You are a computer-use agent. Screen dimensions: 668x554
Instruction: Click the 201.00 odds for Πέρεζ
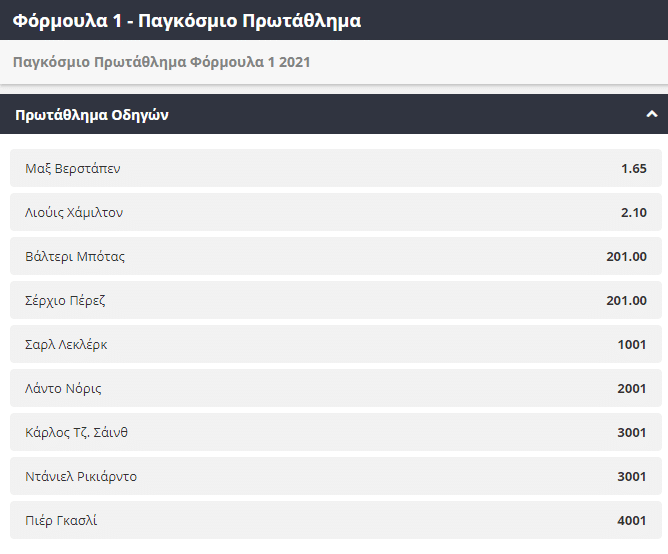(626, 300)
